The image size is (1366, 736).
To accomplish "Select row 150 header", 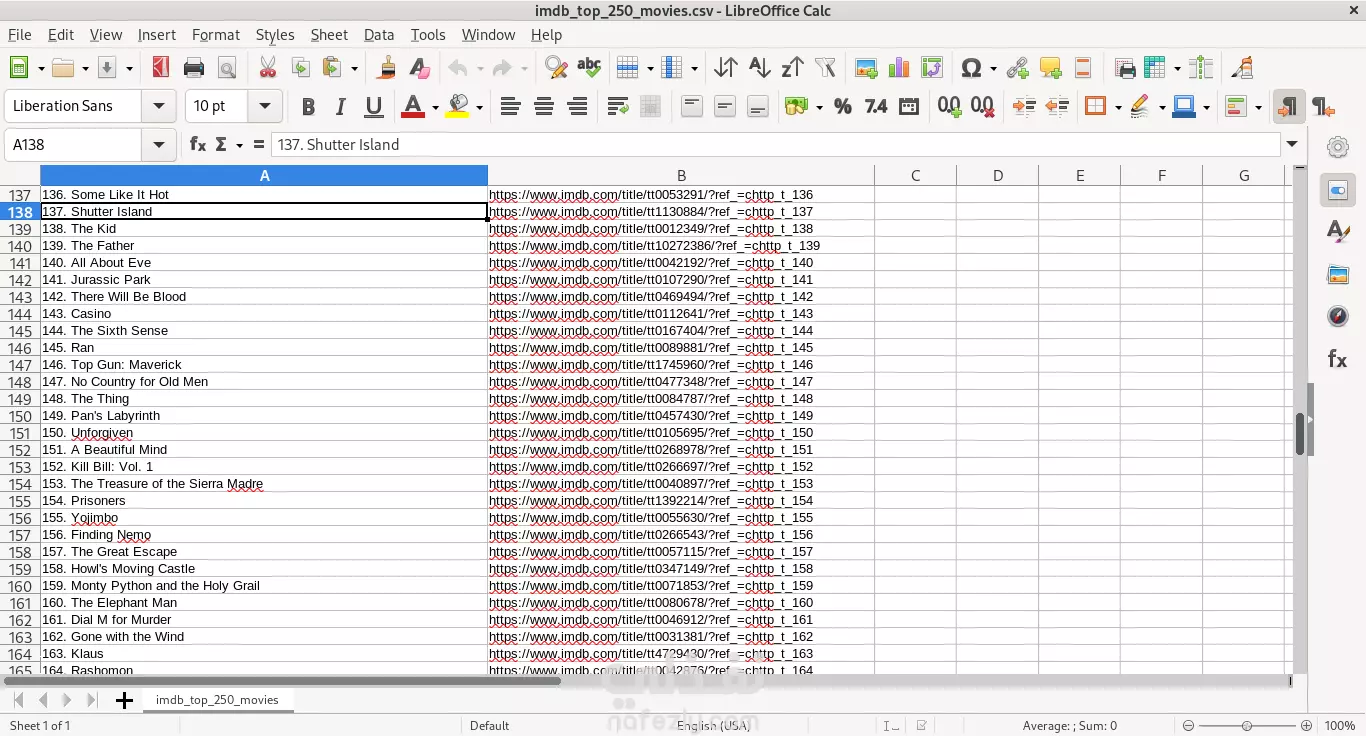I will tap(20, 416).
